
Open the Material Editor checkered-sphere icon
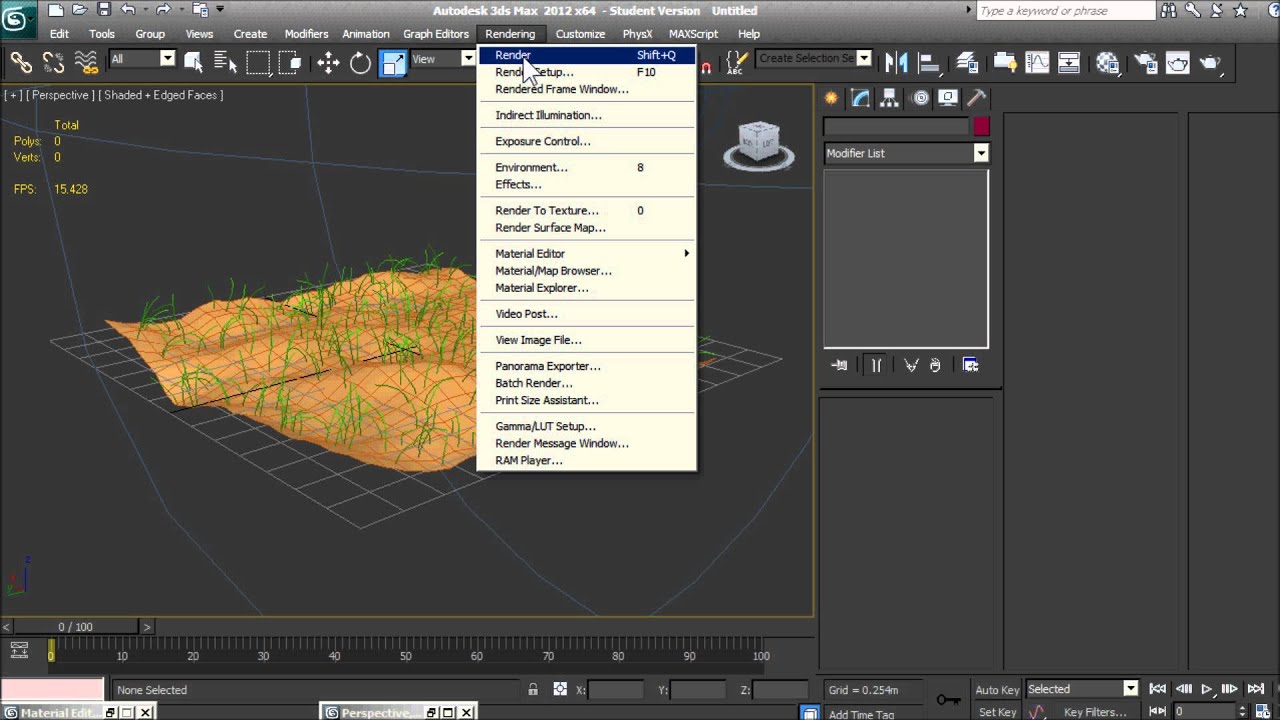pyautogui.click(x=1107, y=62)
